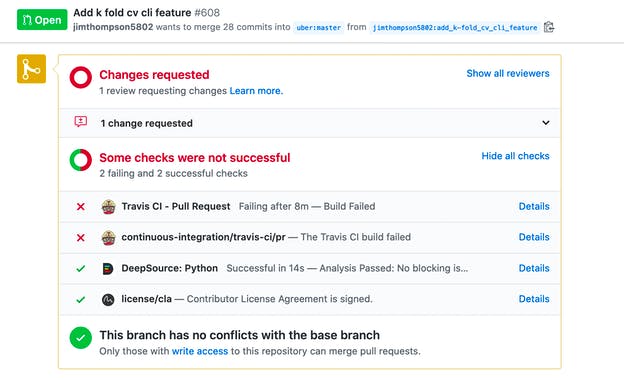Click the review comment icon beside 1 change requested
The width and height of the screenshot is (624, 380).
[x=81, y=121]
